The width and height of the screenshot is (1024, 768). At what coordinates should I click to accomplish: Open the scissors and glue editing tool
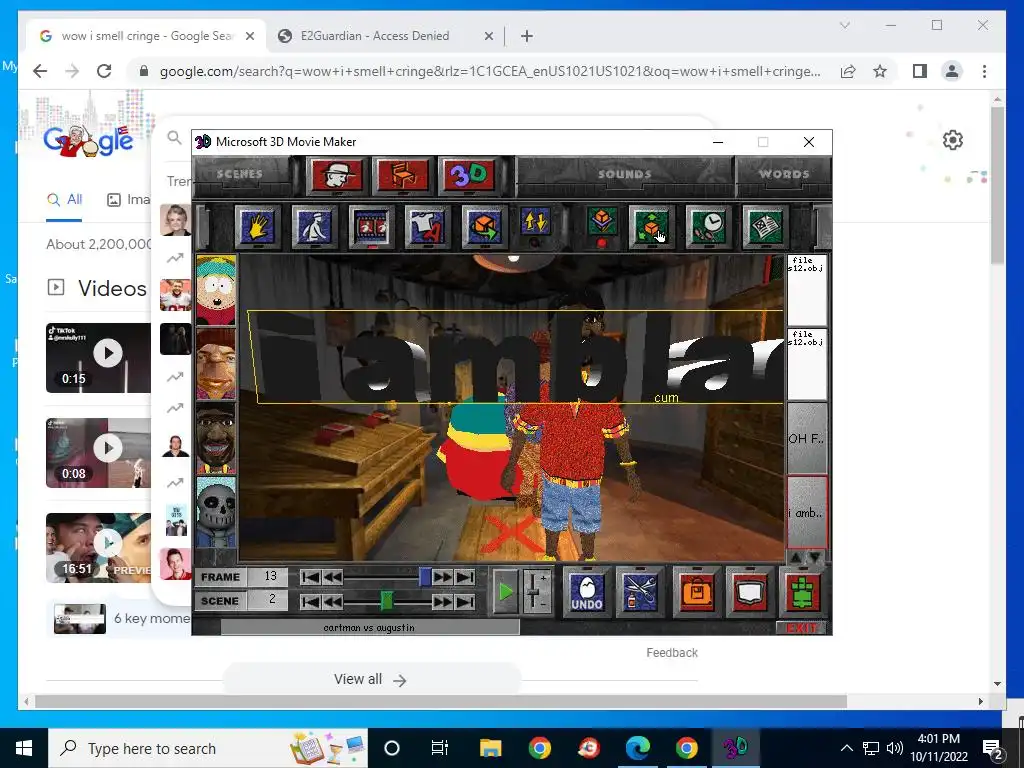point(640,592)
